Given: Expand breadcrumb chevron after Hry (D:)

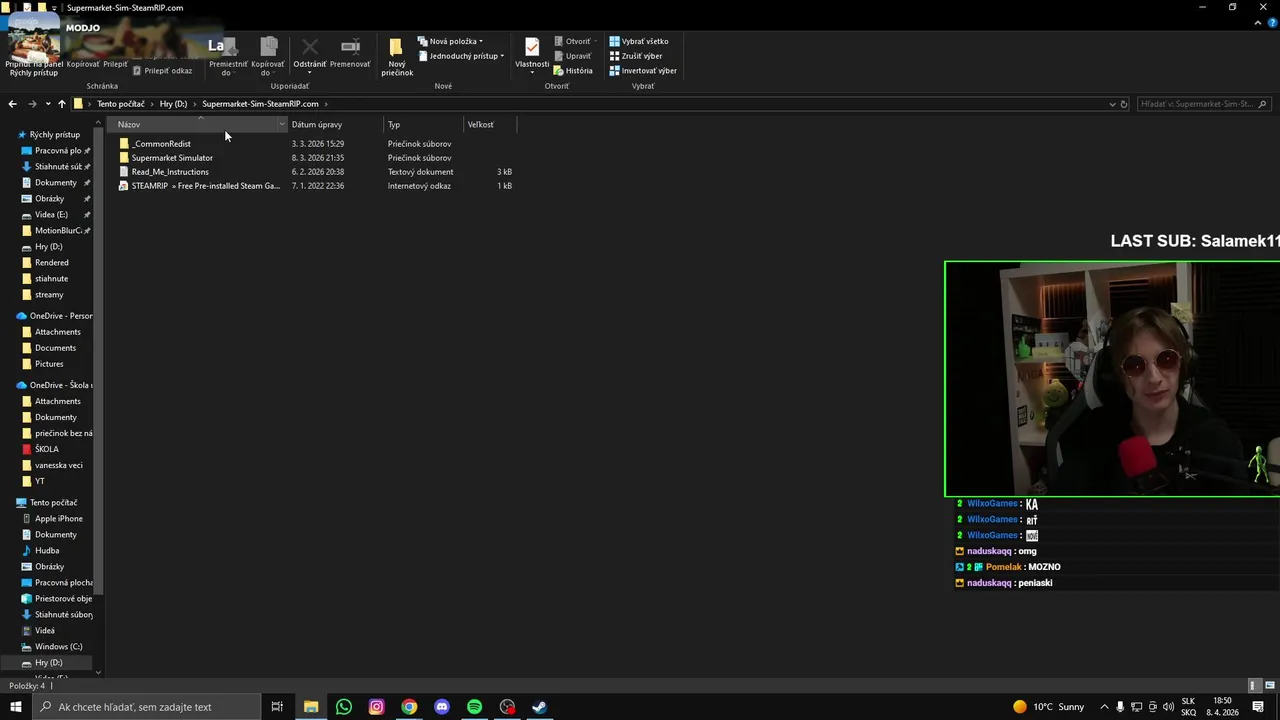Looking at the screenshot, I should [x=195, y=104].
